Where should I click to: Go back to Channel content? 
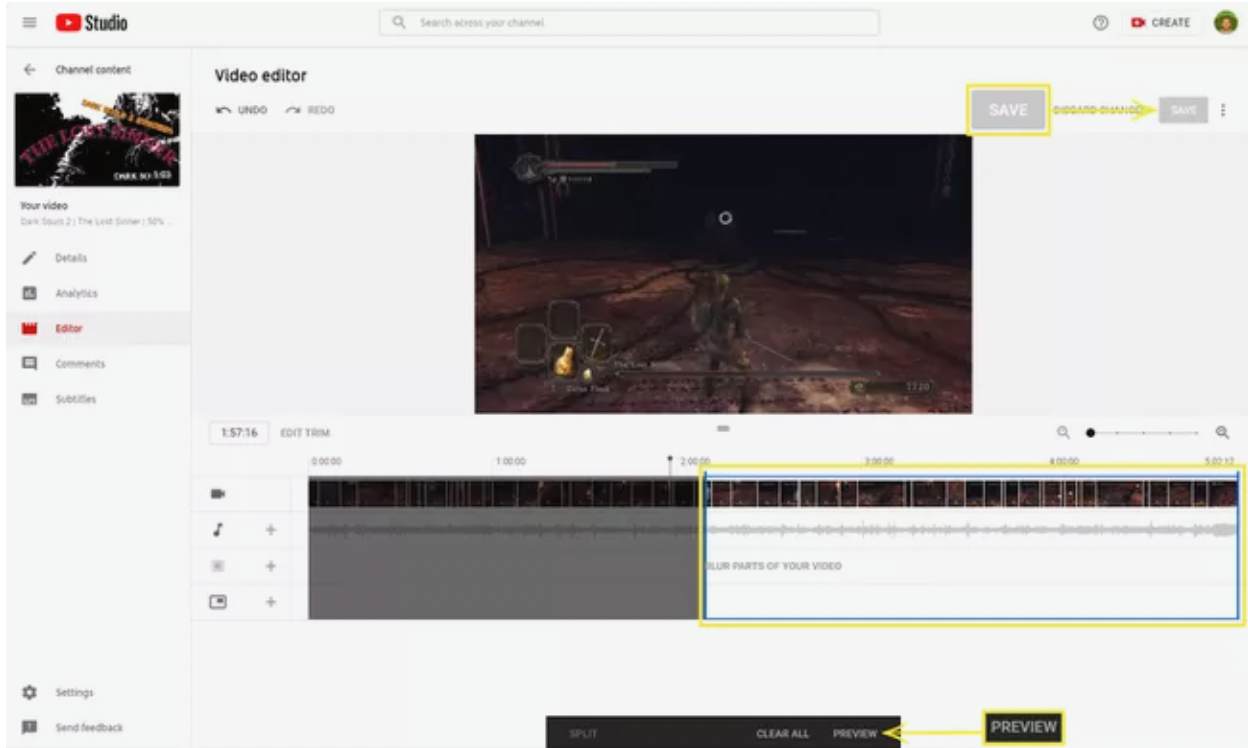(29, 70)
